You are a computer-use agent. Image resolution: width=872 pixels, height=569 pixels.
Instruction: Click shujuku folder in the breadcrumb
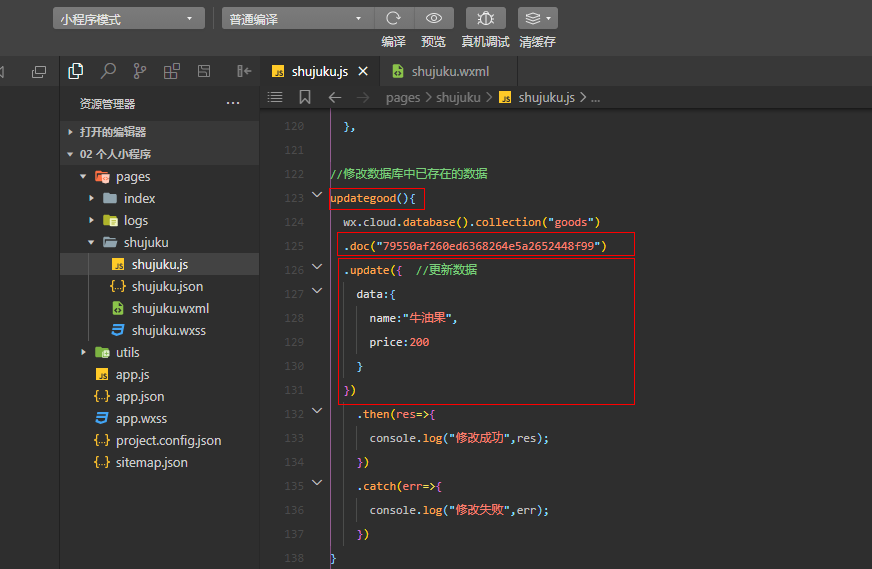(458, 98)
